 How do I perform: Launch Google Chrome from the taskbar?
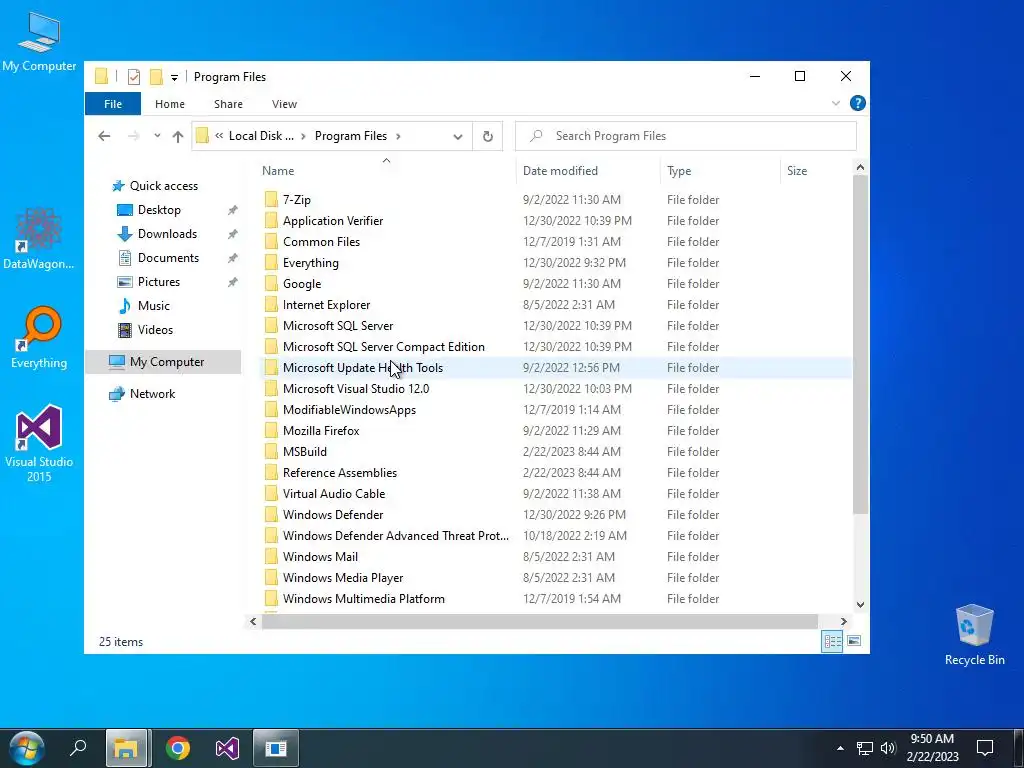[x=178, y=748]
